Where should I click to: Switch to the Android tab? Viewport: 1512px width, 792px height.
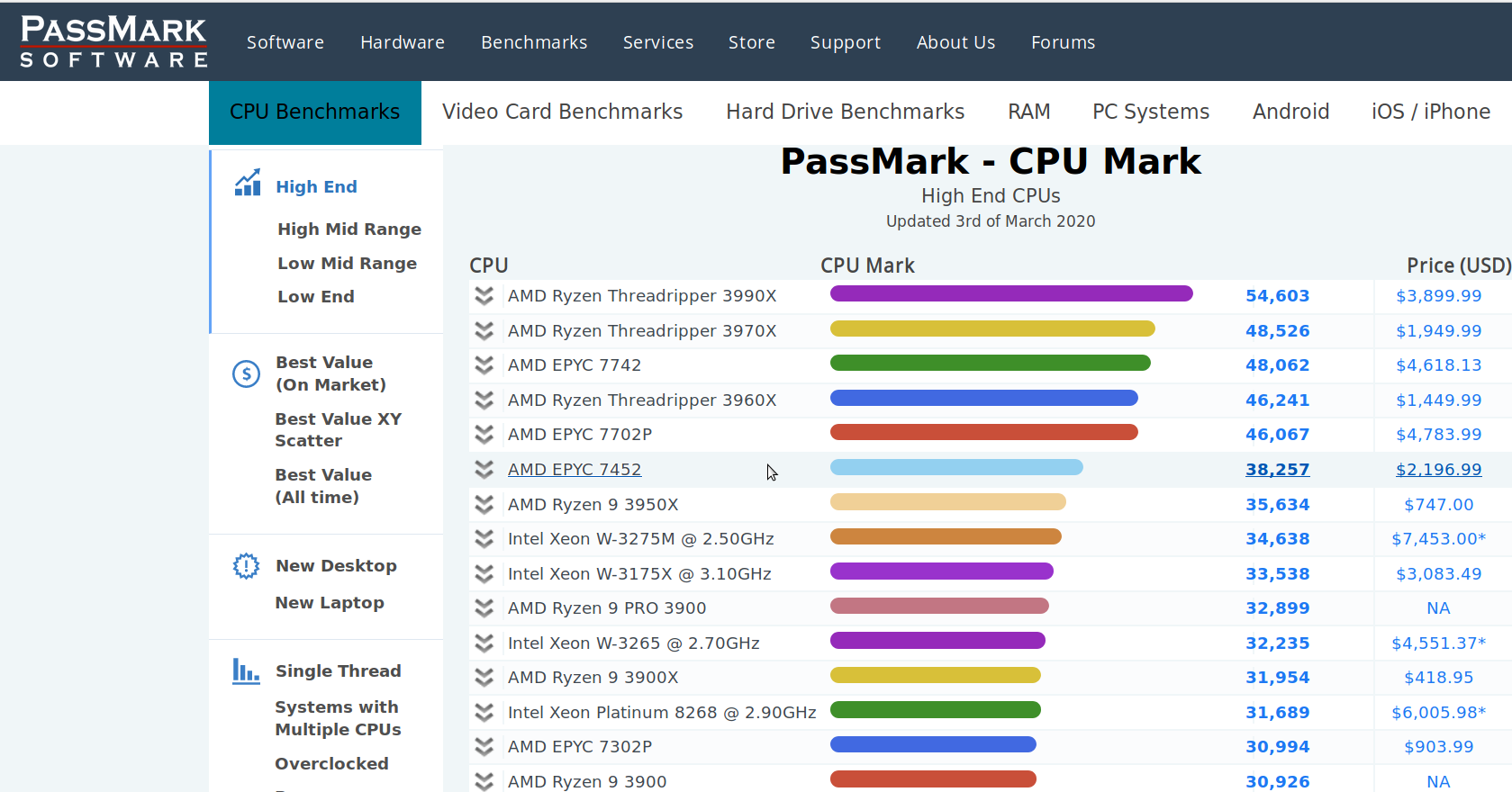[1291, 112]
